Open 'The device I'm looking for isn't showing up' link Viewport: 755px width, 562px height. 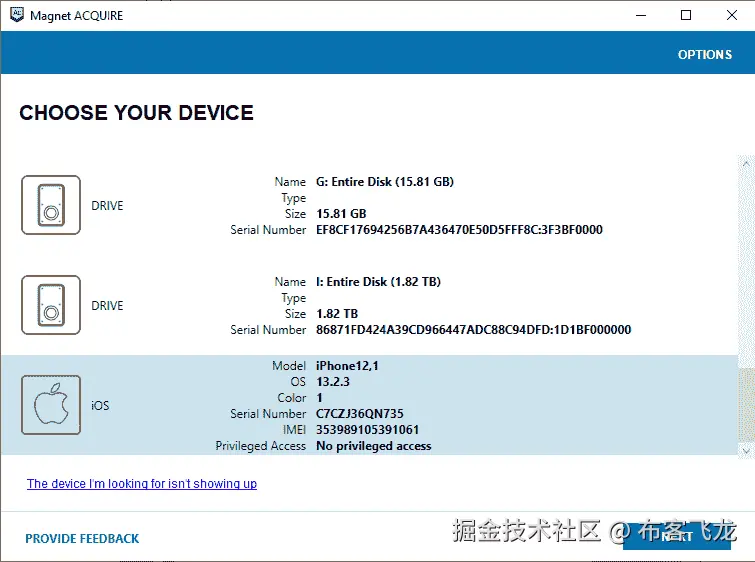pos(142,484)
